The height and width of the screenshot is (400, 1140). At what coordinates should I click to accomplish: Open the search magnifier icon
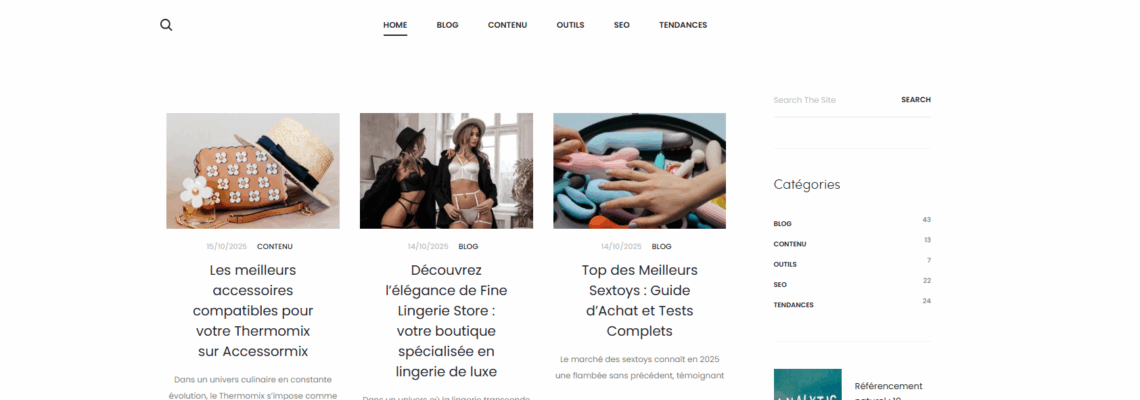tap(166, 25)
